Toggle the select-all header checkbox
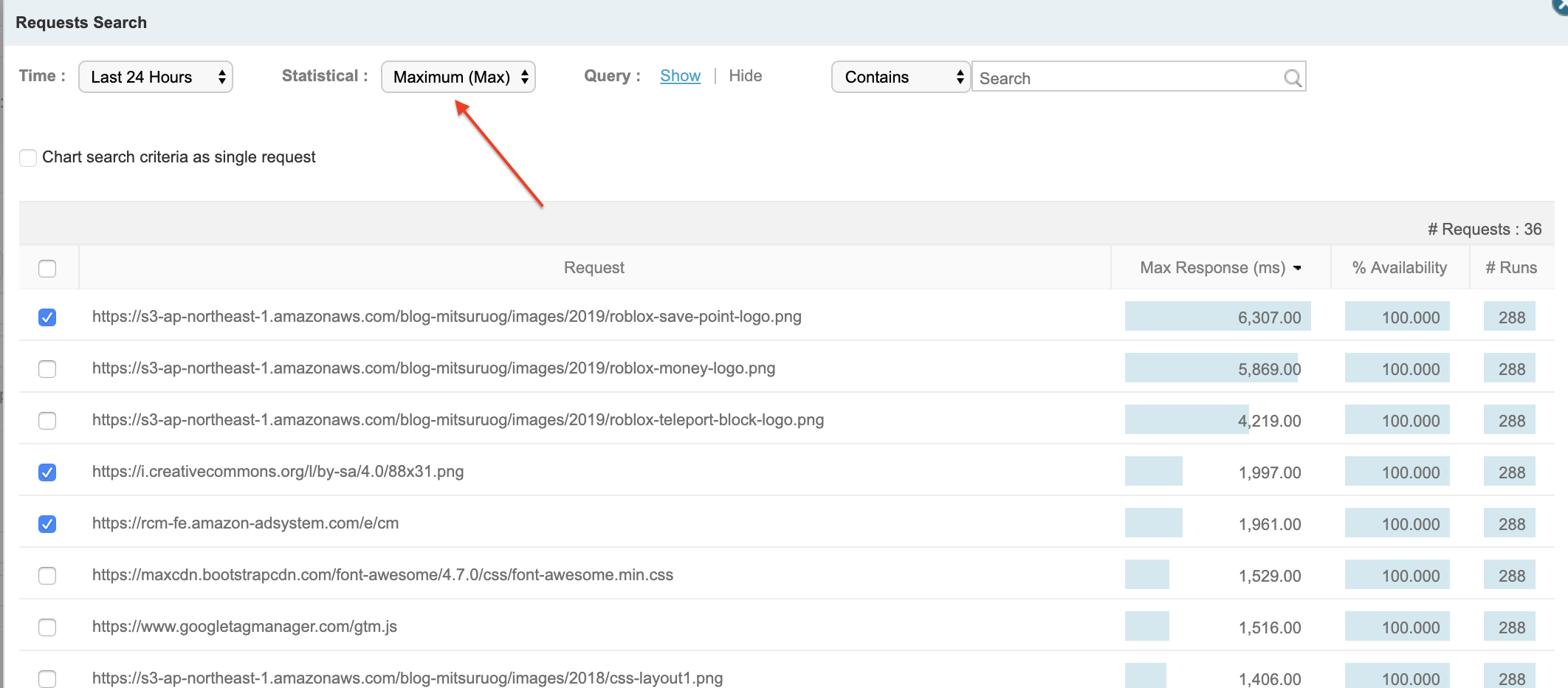Screen dimensions: 1568x688 pos(47,268)
